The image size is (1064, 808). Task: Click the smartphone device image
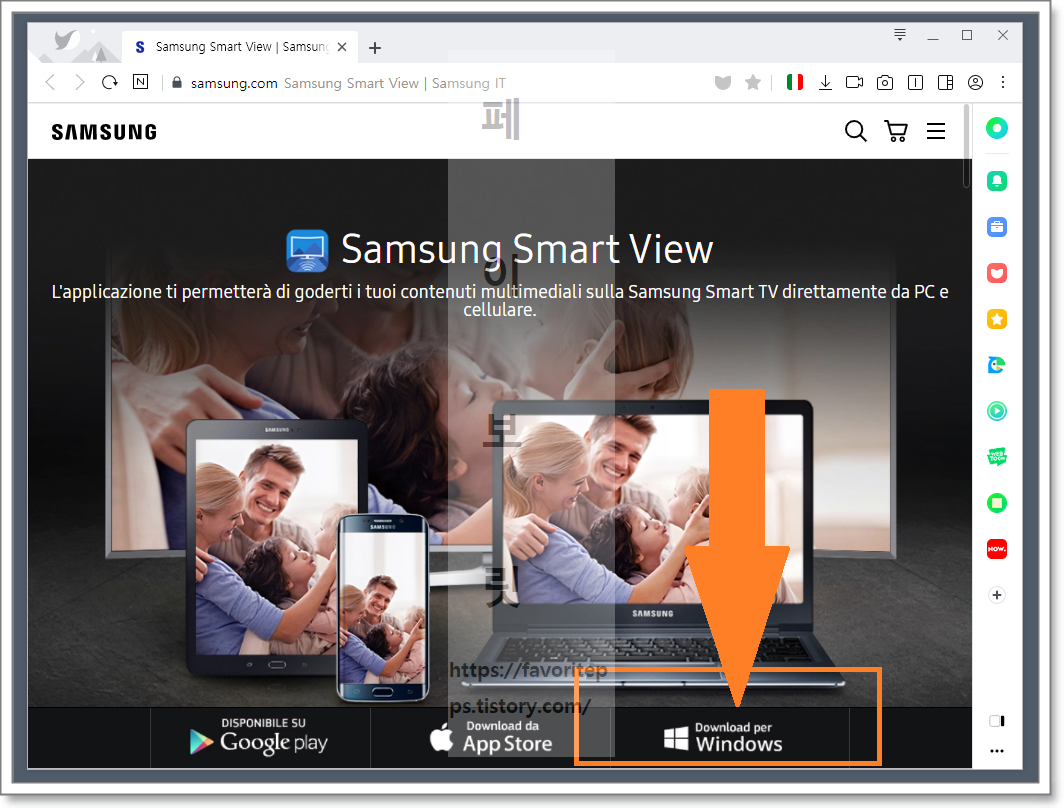point(383,608)
